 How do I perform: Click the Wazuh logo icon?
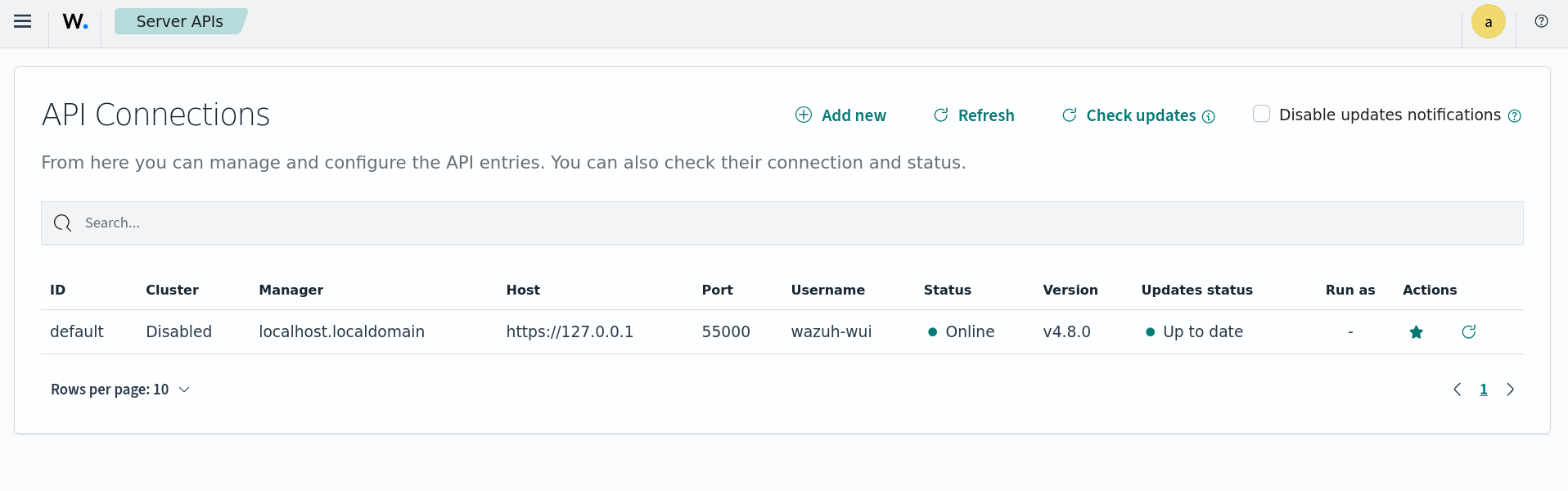click(75, 22)
